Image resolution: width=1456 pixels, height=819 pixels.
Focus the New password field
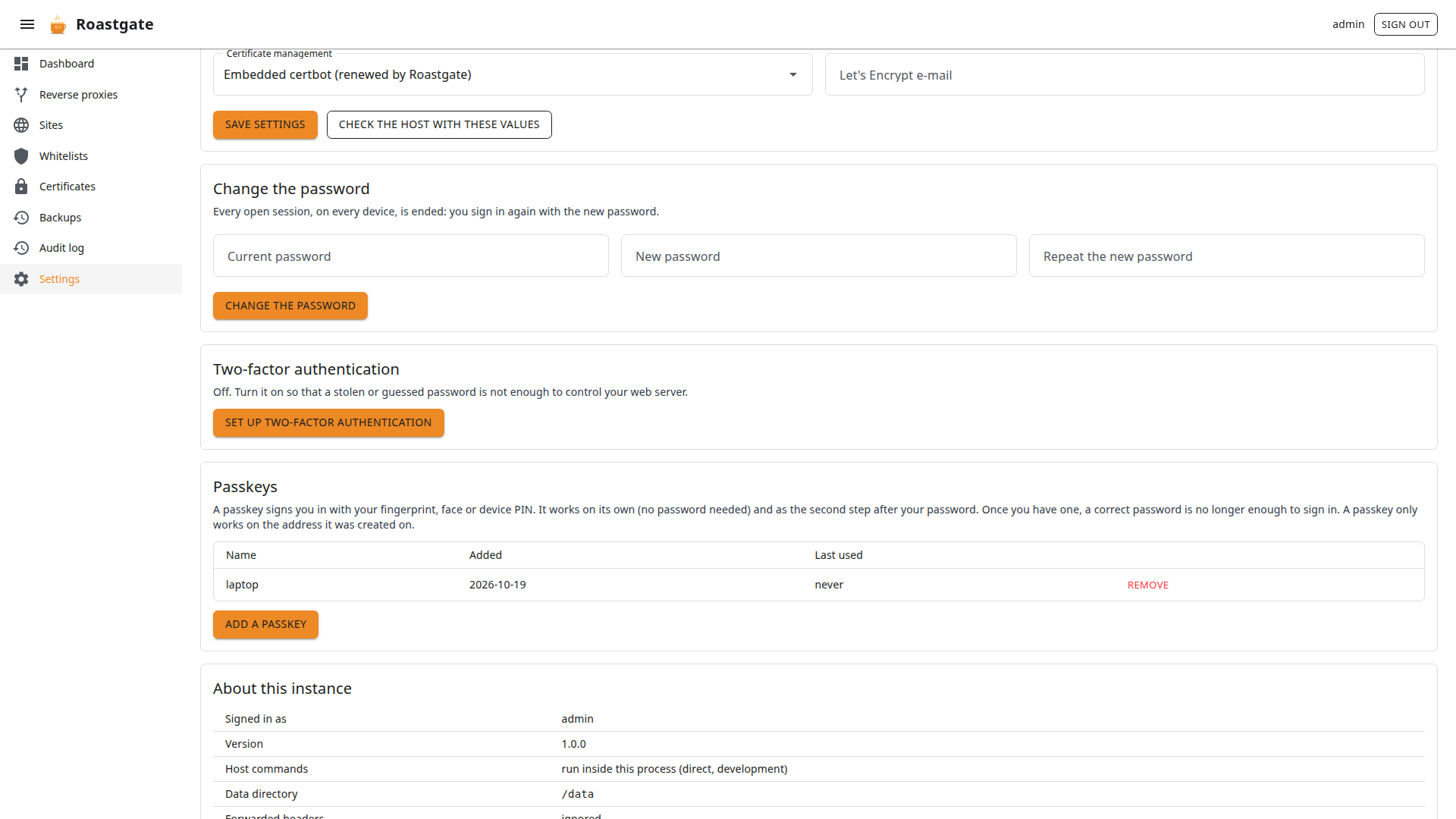pos(819,256)
